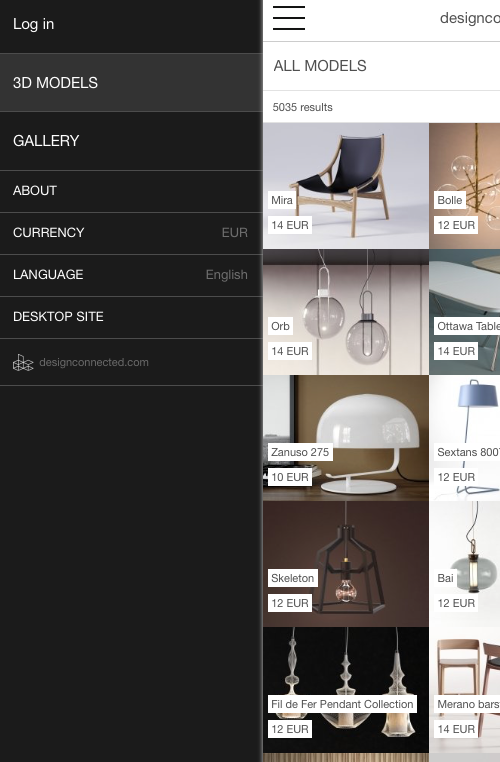The image size is (500, 762).
Task: Open the Sextans floor lamp model
Action: pyautogui.click(x=465, y=438)
